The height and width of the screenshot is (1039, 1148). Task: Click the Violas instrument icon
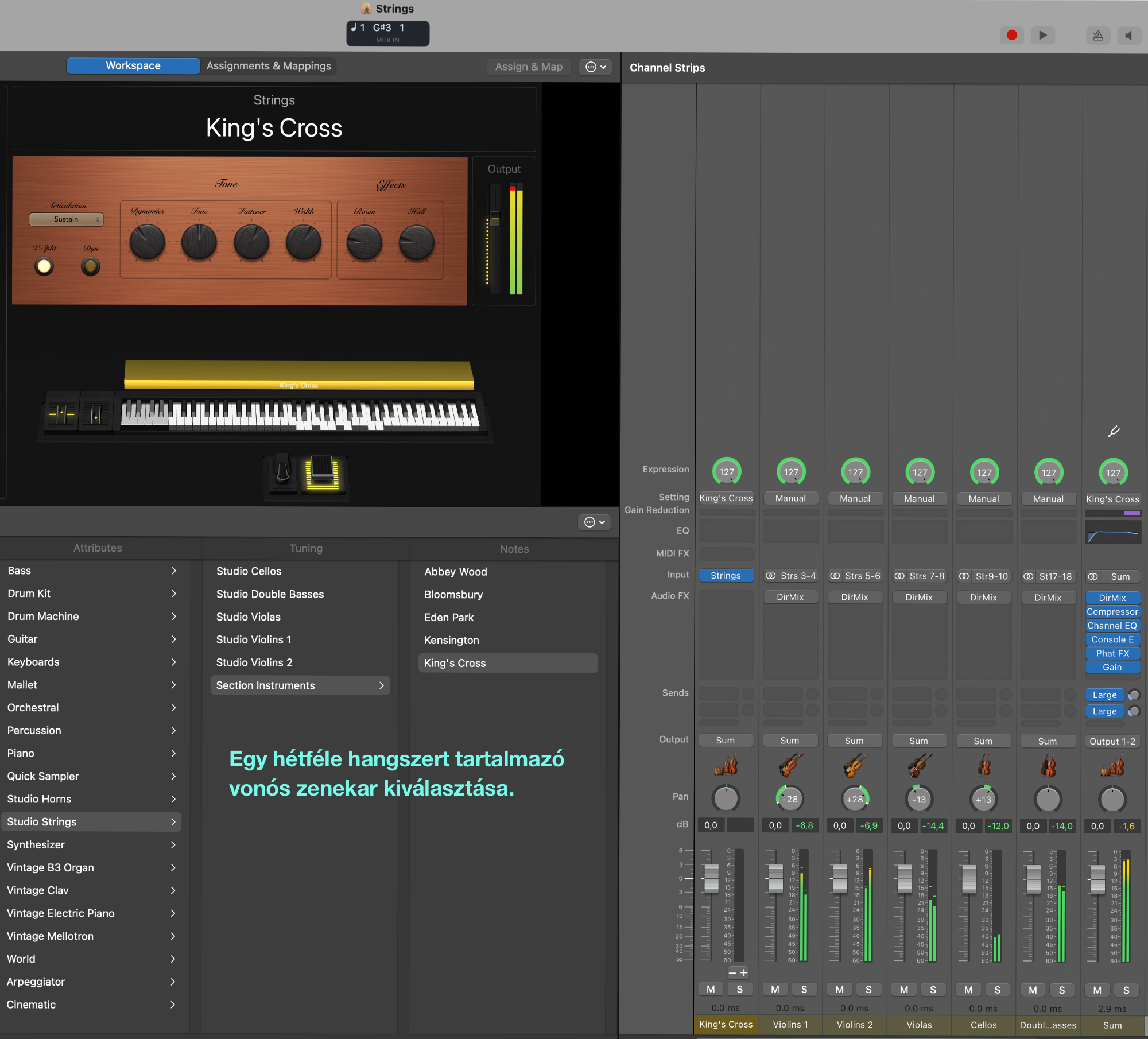tap(918, 766)
